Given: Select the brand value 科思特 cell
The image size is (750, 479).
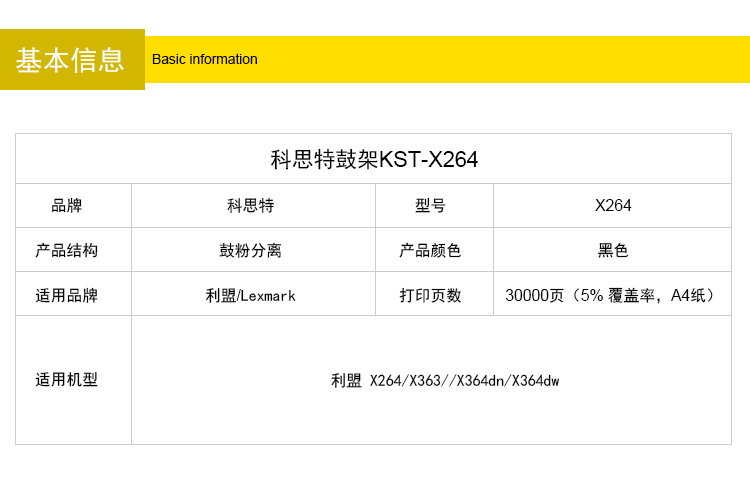Looking at the screenshot, I should (250, 206).
